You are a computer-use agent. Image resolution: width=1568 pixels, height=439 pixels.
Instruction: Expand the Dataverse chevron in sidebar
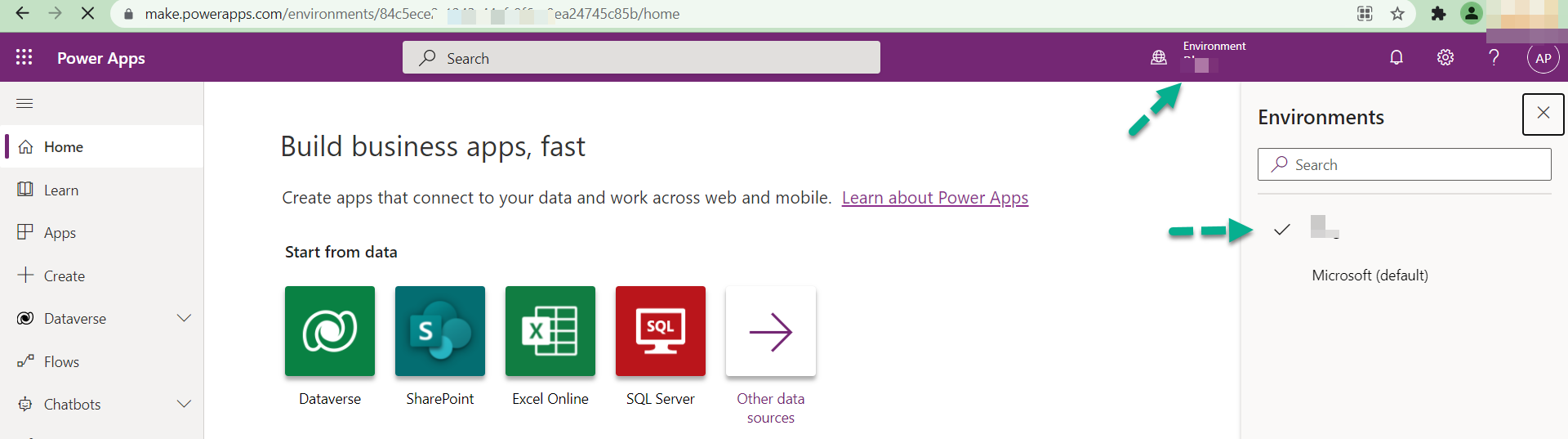(185, 318)
